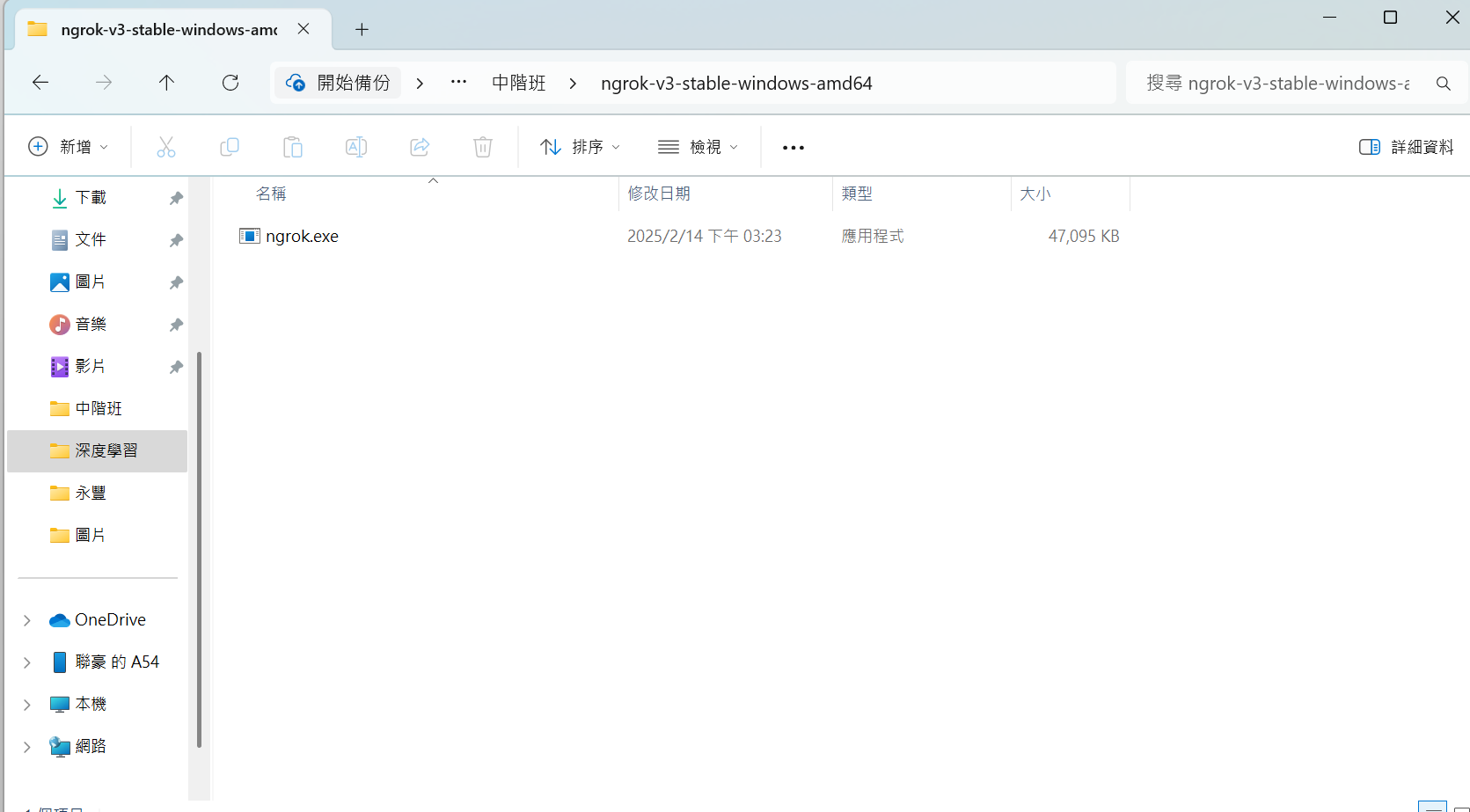Click the 開始備份 backup button
Screen dimensions: 1470x812
338,83
